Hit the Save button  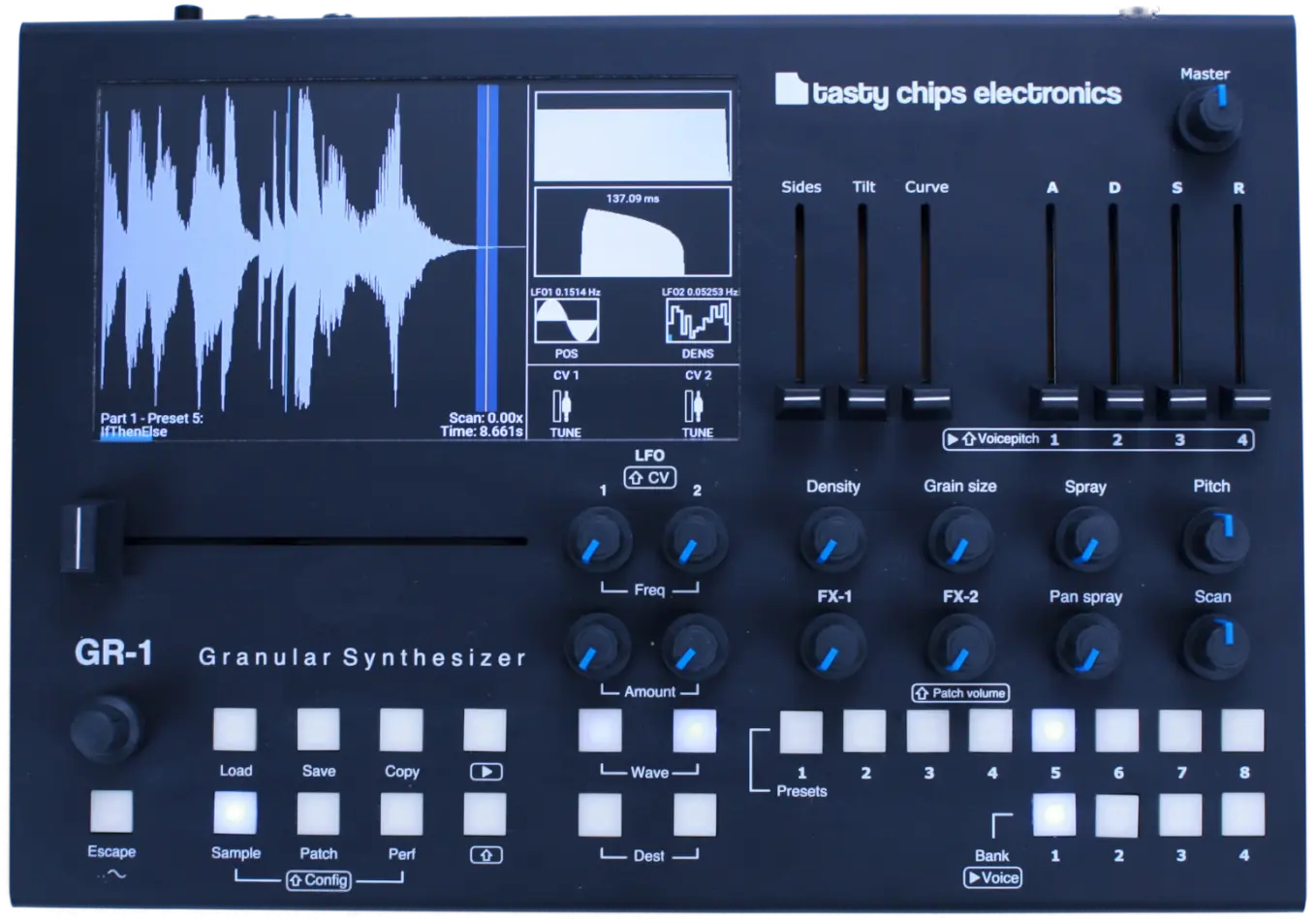click(318, 730)
